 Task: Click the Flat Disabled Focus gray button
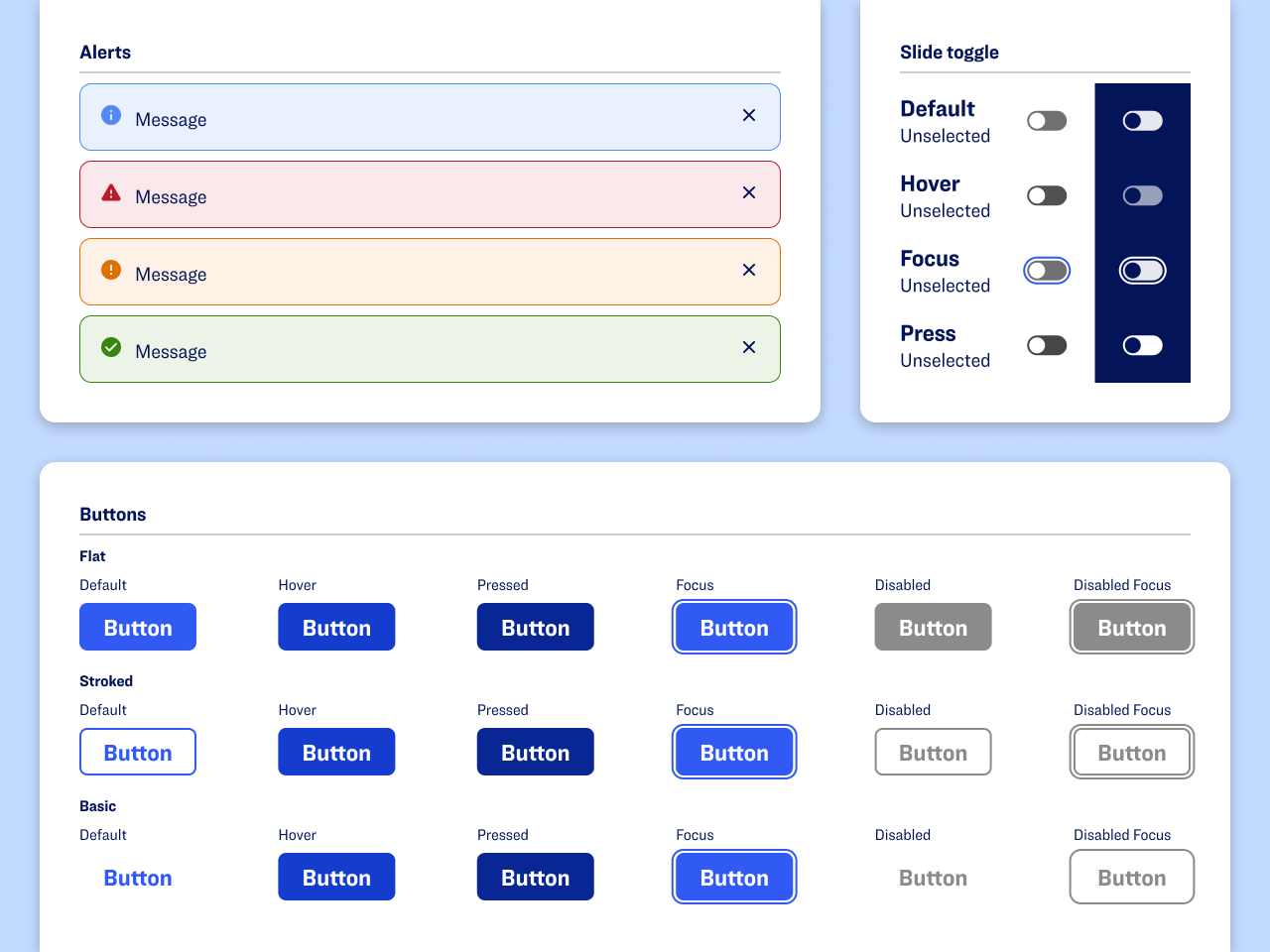click(x=1131, y=627)
